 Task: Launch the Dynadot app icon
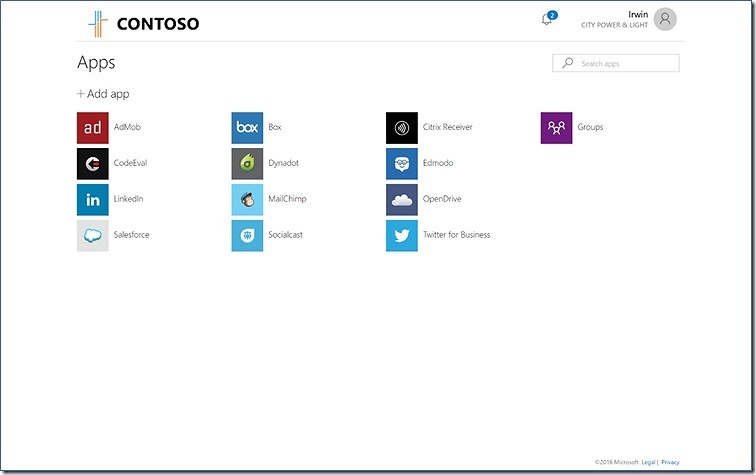click(x=247, y=164)
